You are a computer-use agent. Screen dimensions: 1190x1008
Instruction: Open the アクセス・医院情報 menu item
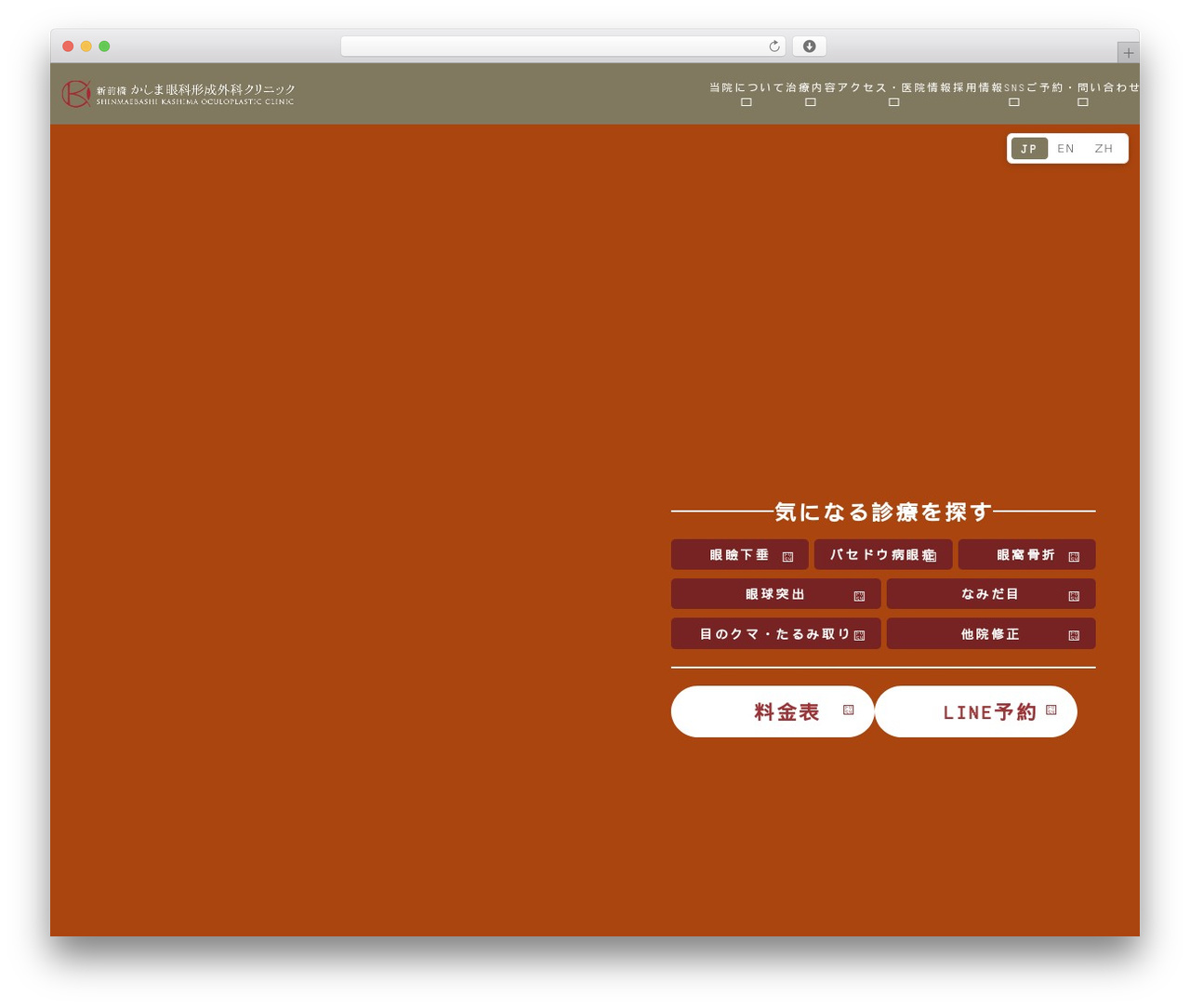point(893,87)
